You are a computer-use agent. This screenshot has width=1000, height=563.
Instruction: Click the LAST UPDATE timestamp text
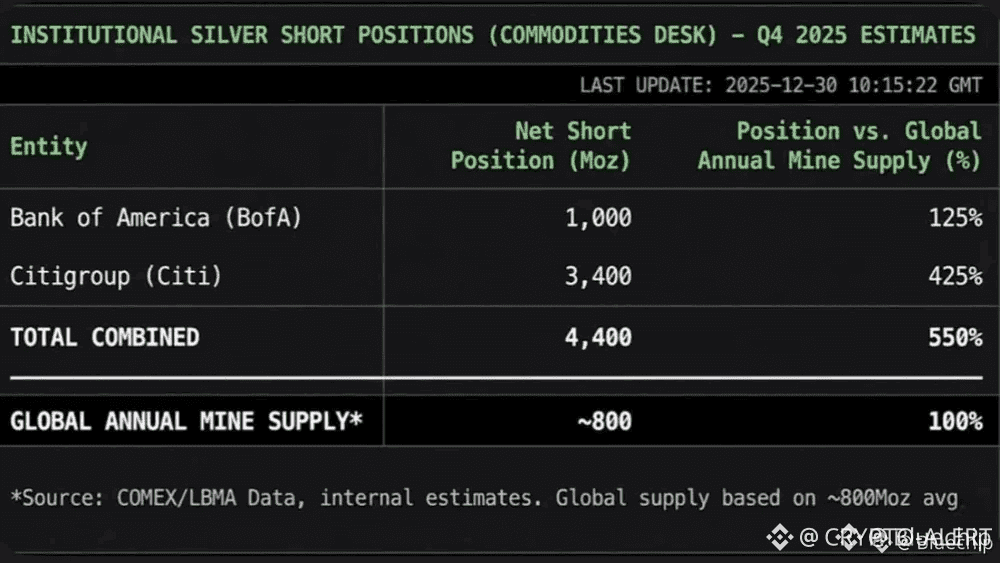[781, 85]
